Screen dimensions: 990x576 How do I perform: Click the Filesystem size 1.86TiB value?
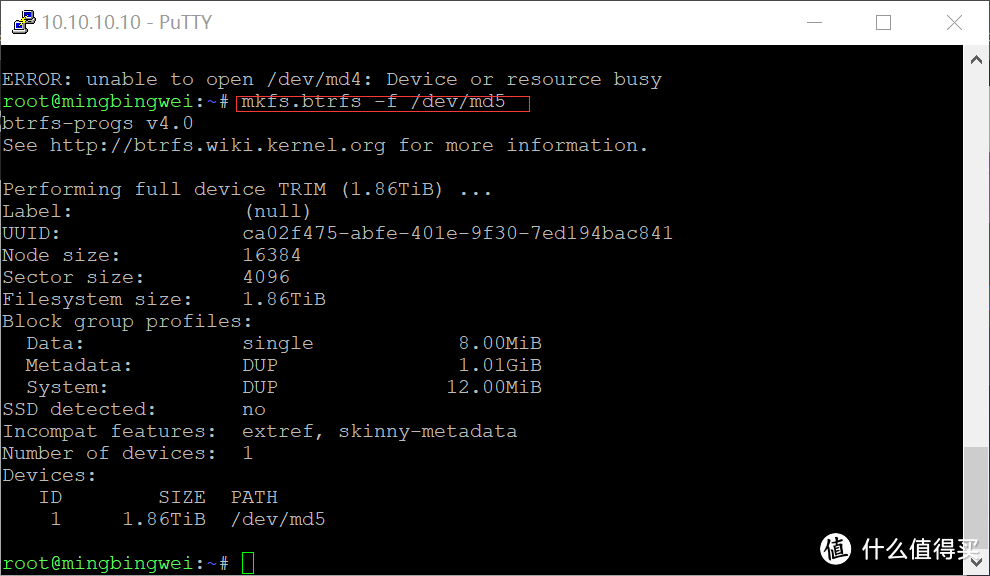(284, 300)
